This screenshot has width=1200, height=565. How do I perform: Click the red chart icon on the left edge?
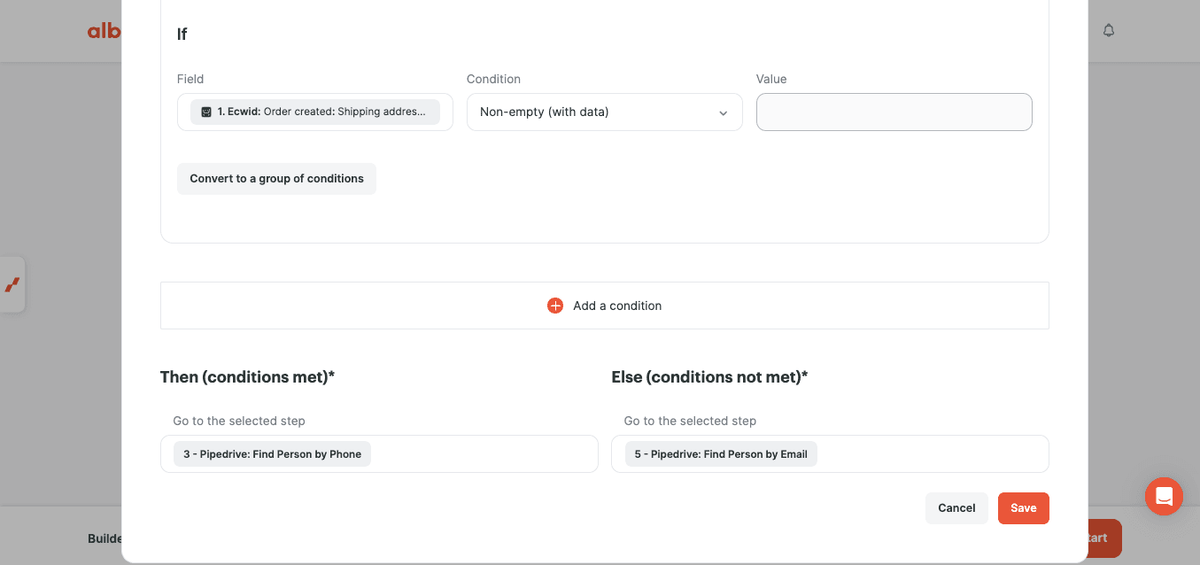click(x=12, y=285)
